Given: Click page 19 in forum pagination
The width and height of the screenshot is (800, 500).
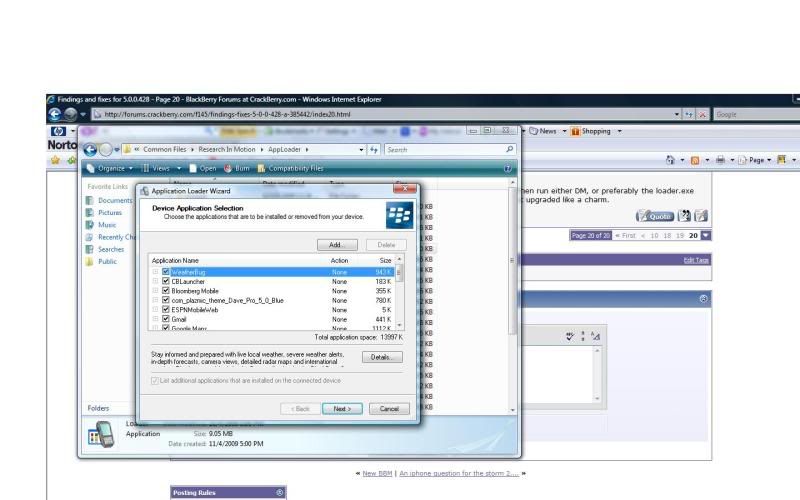Looking at the screenshot, I should [680, 235].
